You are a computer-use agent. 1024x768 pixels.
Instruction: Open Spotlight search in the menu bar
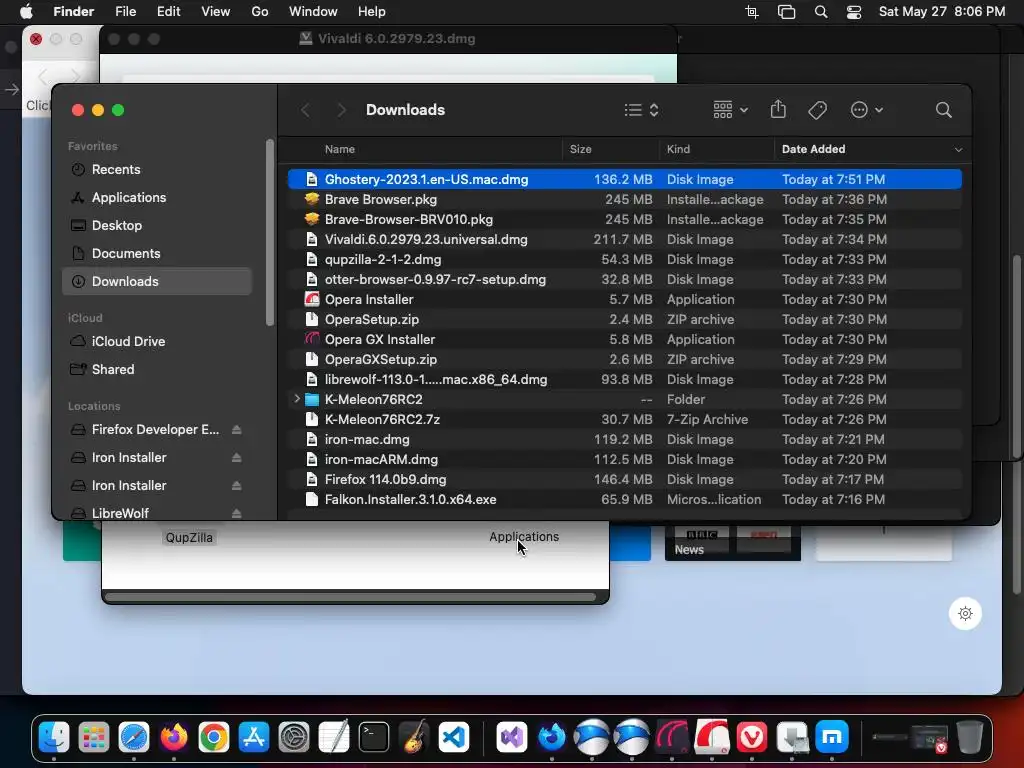pos(821,12)
